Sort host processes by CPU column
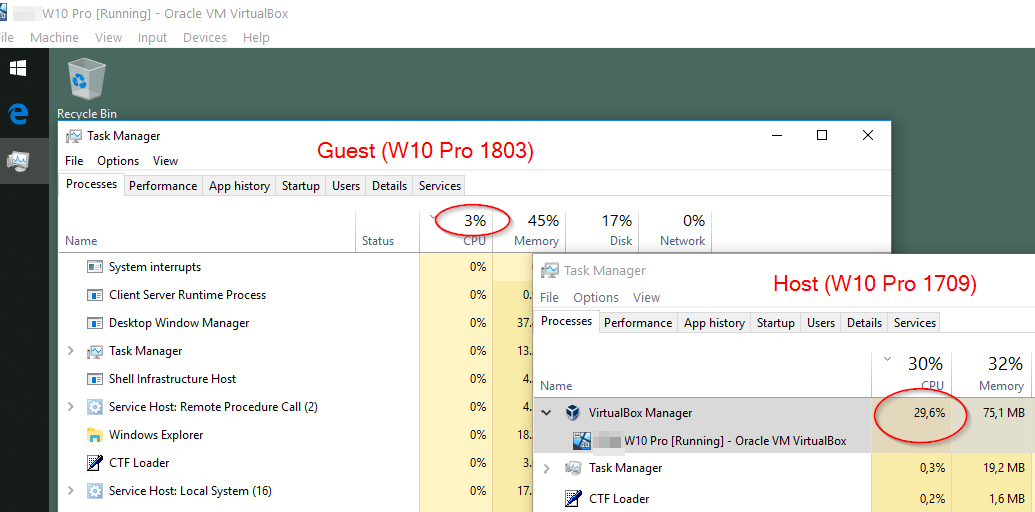The width and height of the screenshot is (1035, 512). (x=912, y=374)
